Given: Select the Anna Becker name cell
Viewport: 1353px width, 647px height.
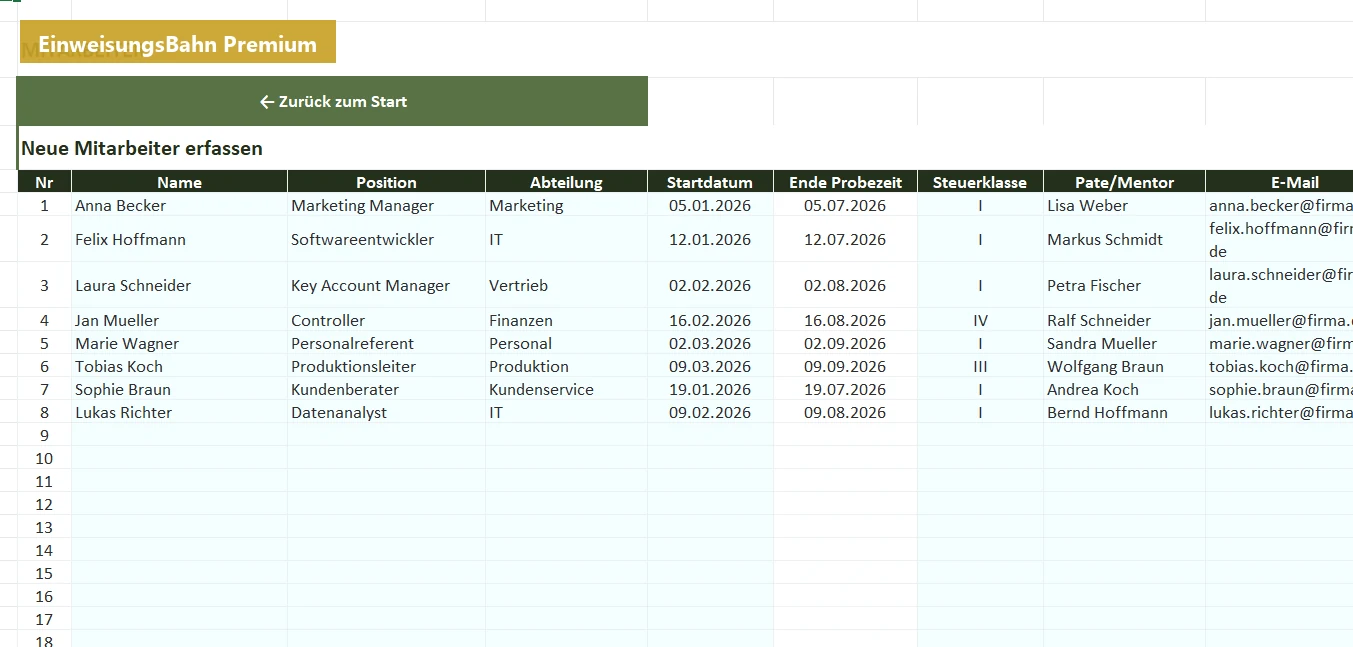Looking at the screenshot, I should (179, 205).
